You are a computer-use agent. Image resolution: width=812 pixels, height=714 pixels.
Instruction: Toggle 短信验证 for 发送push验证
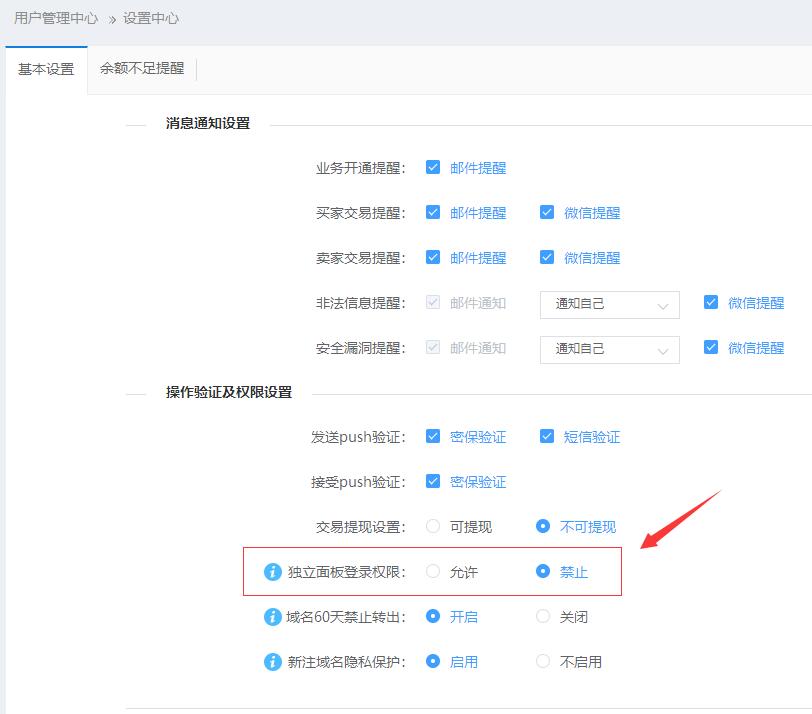548,436
